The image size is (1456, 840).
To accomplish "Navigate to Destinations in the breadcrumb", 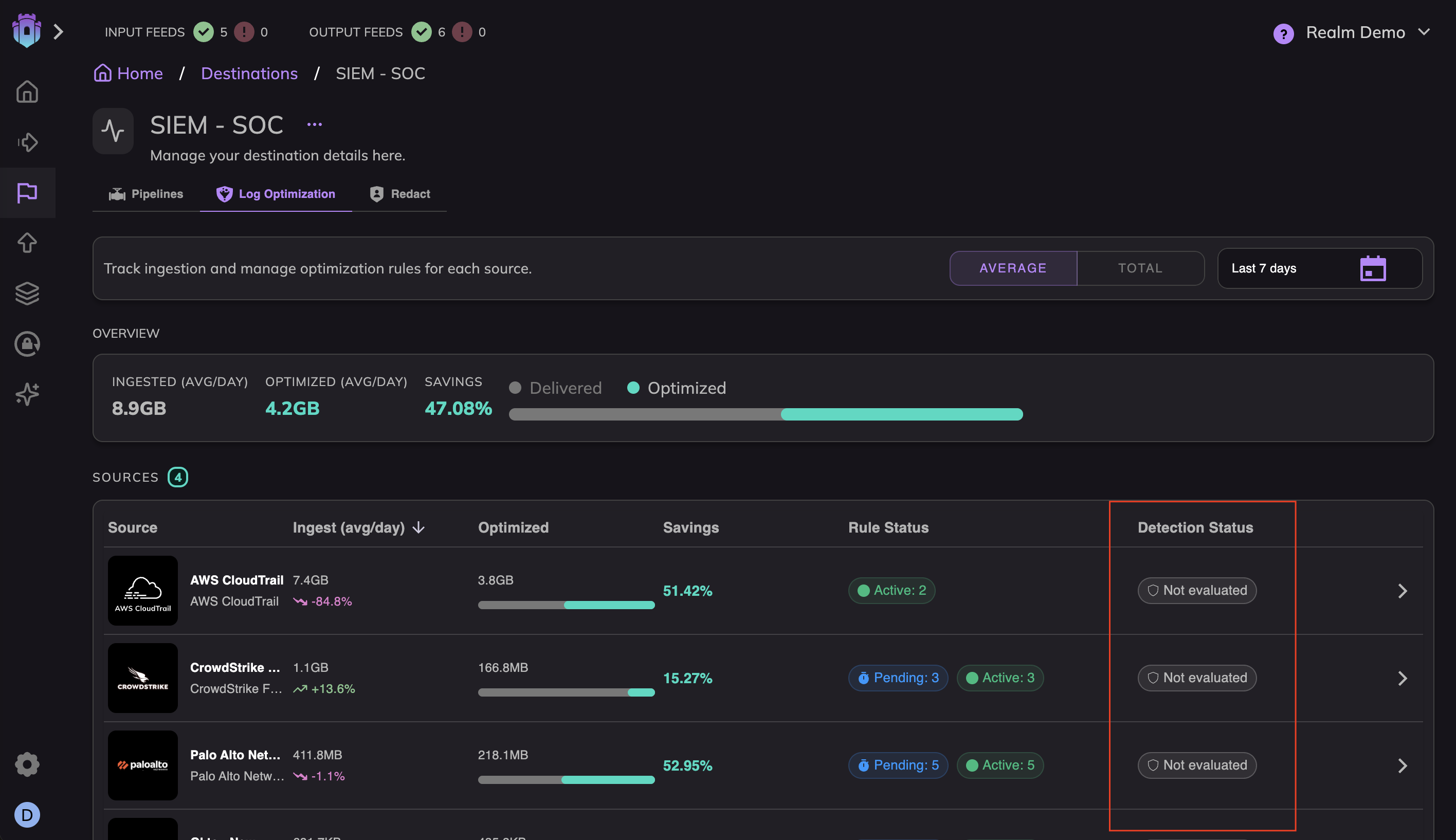I will tap(249, 74).
